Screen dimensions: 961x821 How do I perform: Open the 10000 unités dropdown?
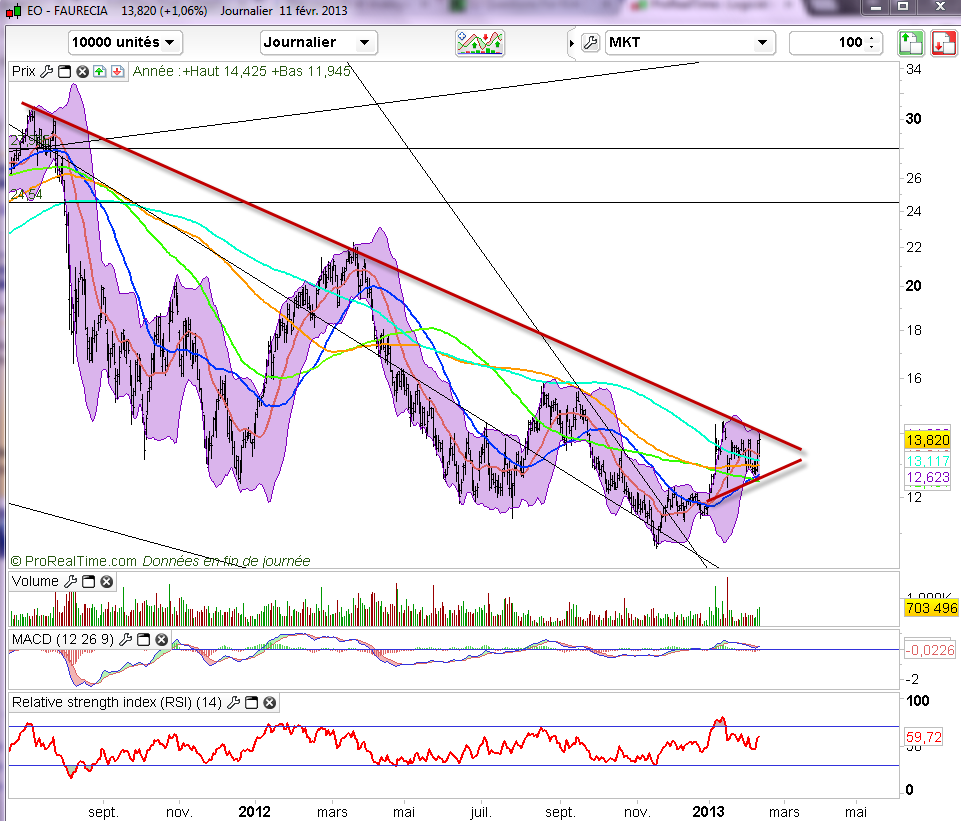(125, 42)
